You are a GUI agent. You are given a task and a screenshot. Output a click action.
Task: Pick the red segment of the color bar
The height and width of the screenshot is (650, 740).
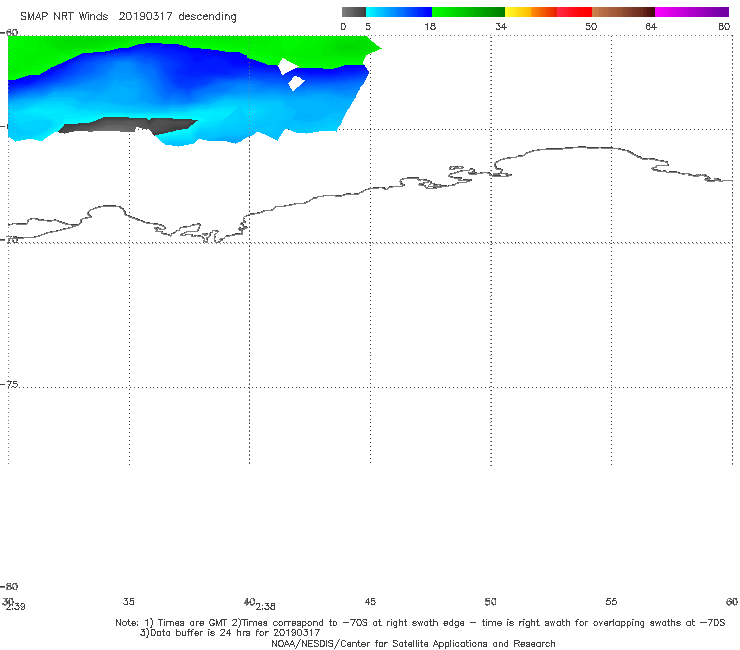pos(574,12)
